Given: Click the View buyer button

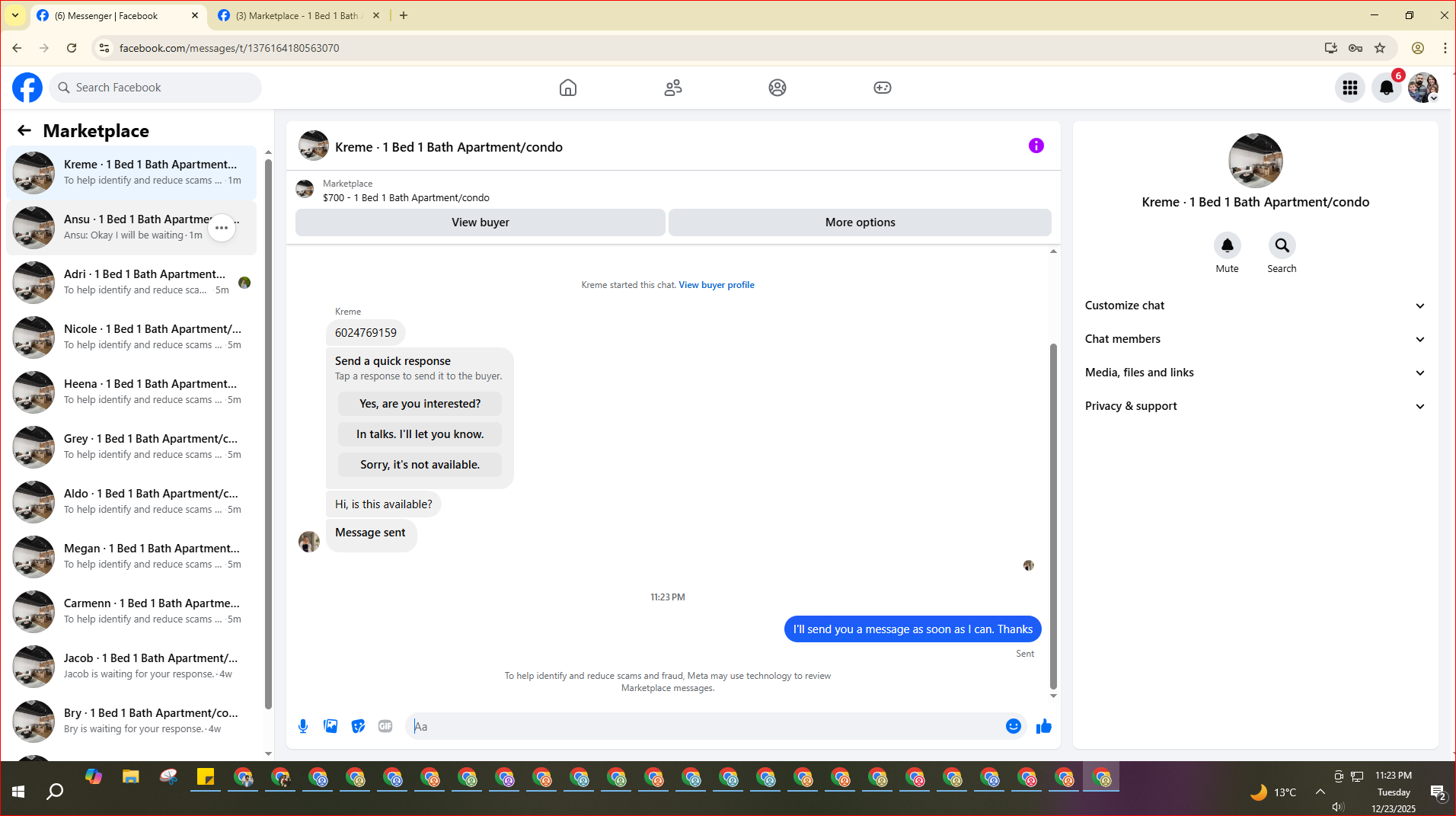Looking at the screenshot, I should point(480,222).
